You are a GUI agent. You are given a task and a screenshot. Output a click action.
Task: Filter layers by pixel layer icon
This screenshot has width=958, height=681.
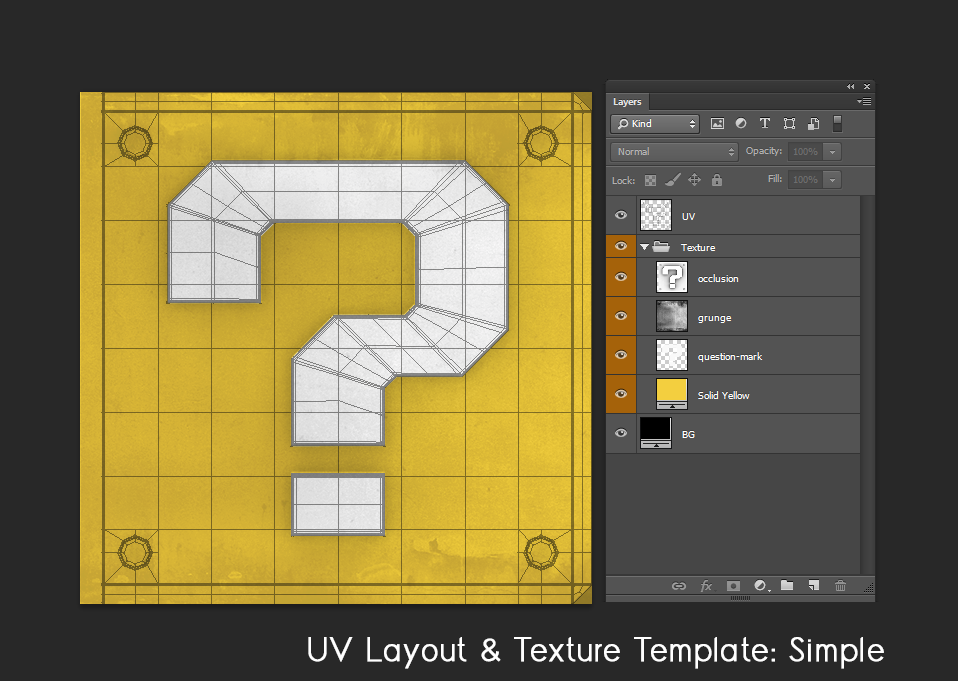click(717, 123)
